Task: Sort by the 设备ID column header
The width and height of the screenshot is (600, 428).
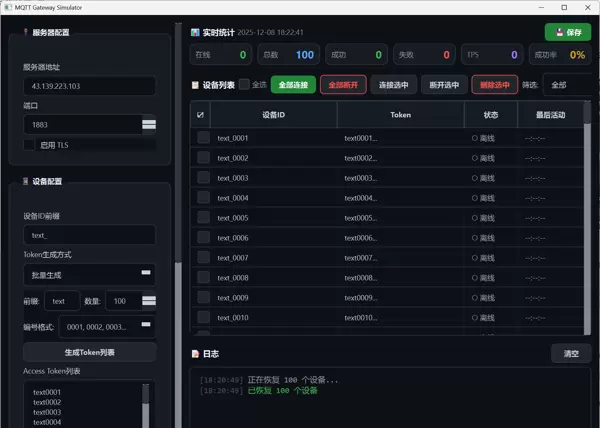Action: (273, 115)
